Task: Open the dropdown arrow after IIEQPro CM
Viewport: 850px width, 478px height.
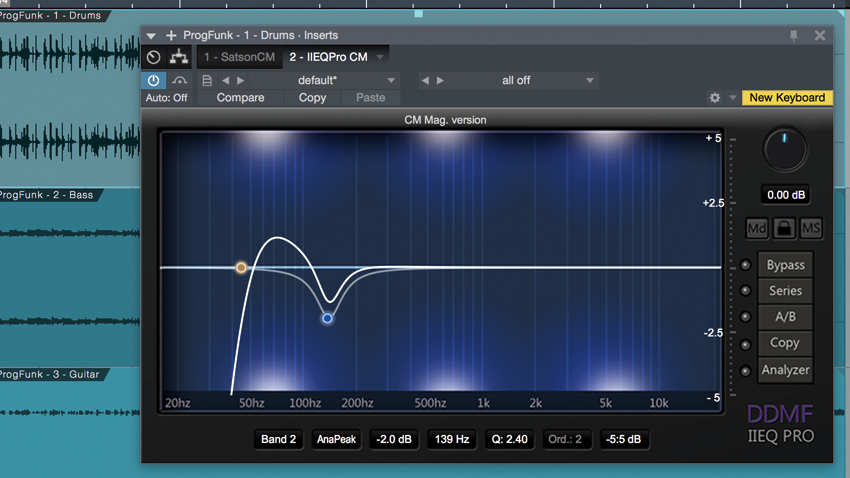Action: pyautogui.click(x=381, y=57)
